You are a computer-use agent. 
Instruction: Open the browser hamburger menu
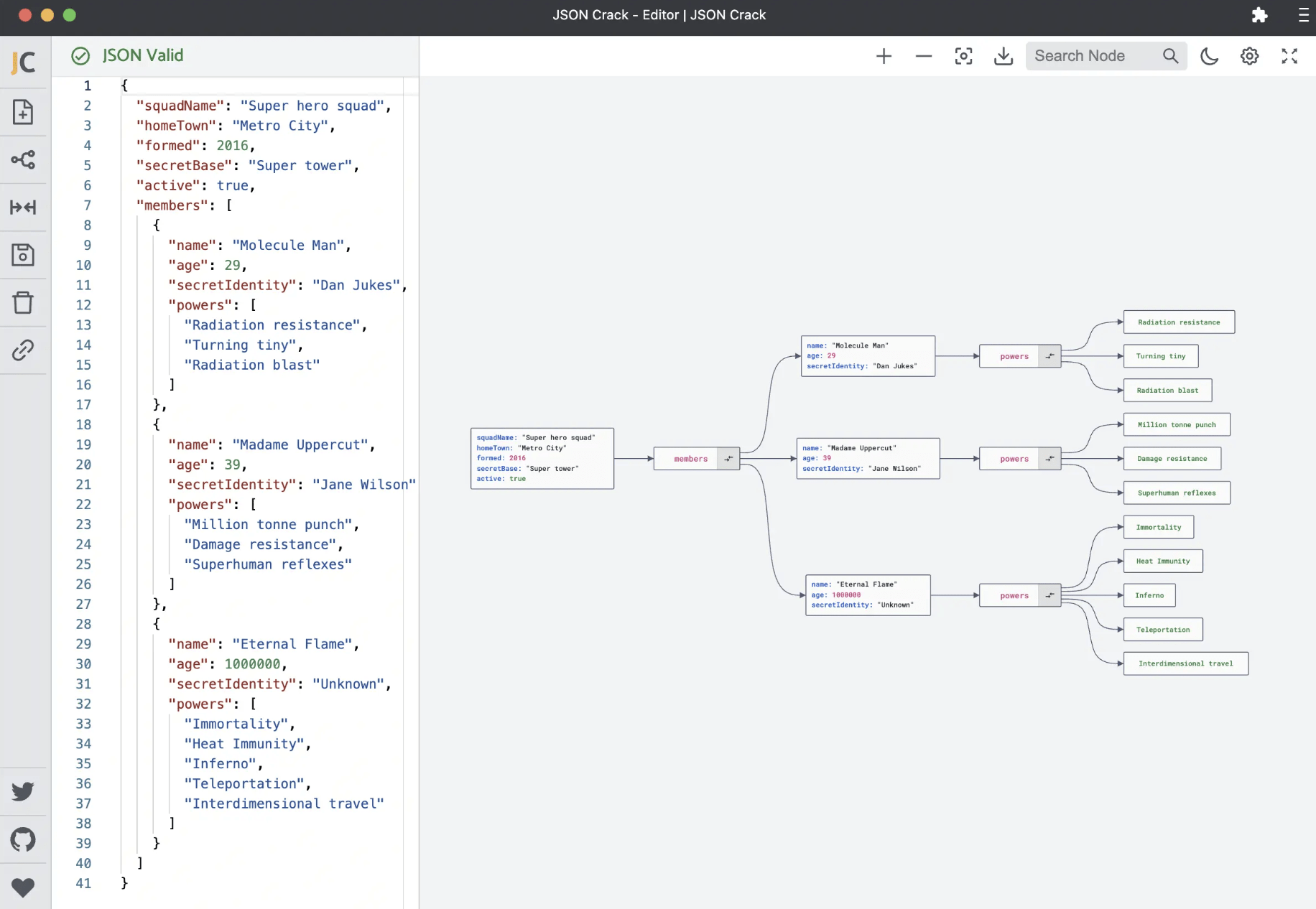coord(1304,15)
